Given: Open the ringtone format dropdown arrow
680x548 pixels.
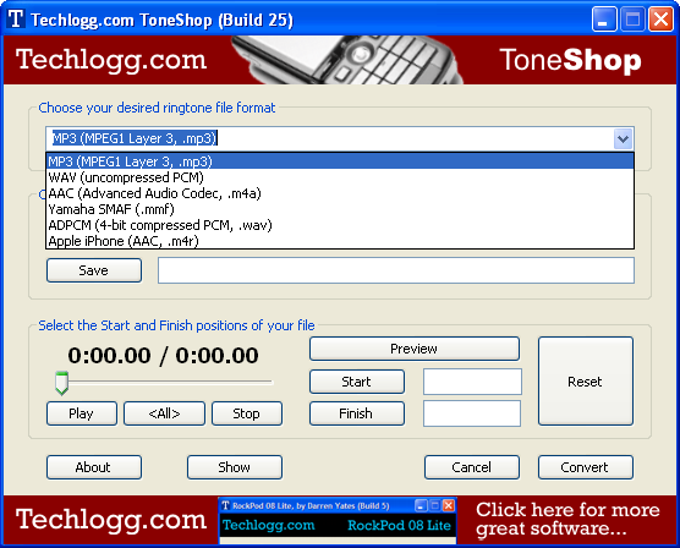Looking at the screenshot, I should [x=623, y=139].
